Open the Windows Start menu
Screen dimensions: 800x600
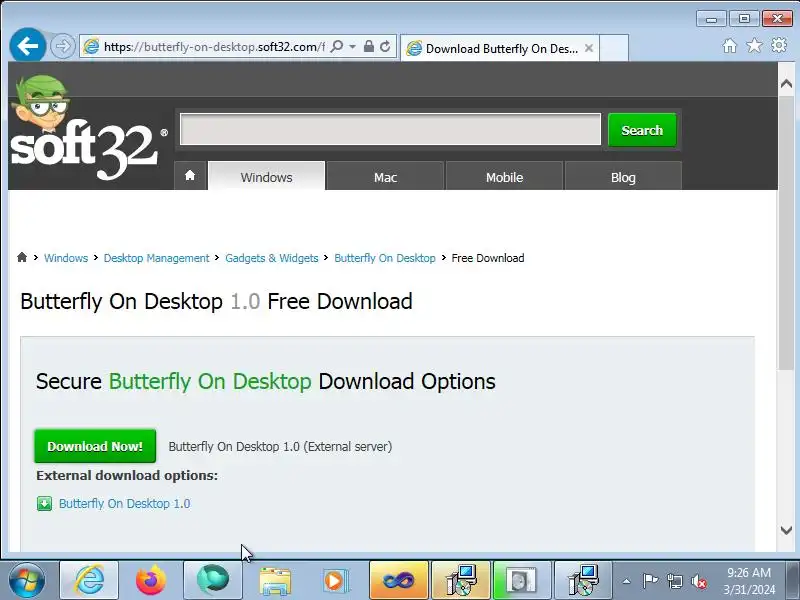(x=27, y=580)
